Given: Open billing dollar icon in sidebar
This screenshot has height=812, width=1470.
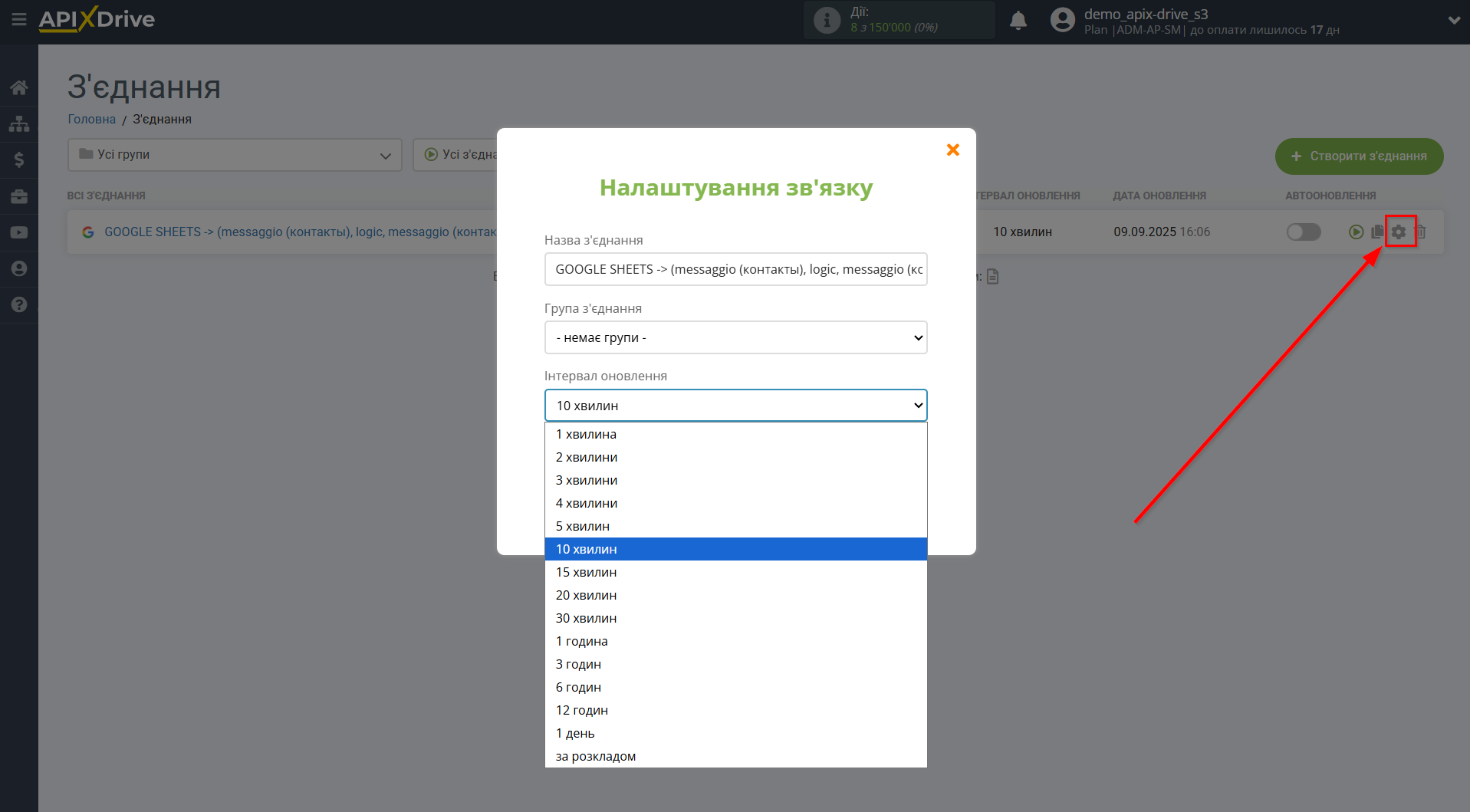Looking at the screenshot, I should click(x=18, y=159).
